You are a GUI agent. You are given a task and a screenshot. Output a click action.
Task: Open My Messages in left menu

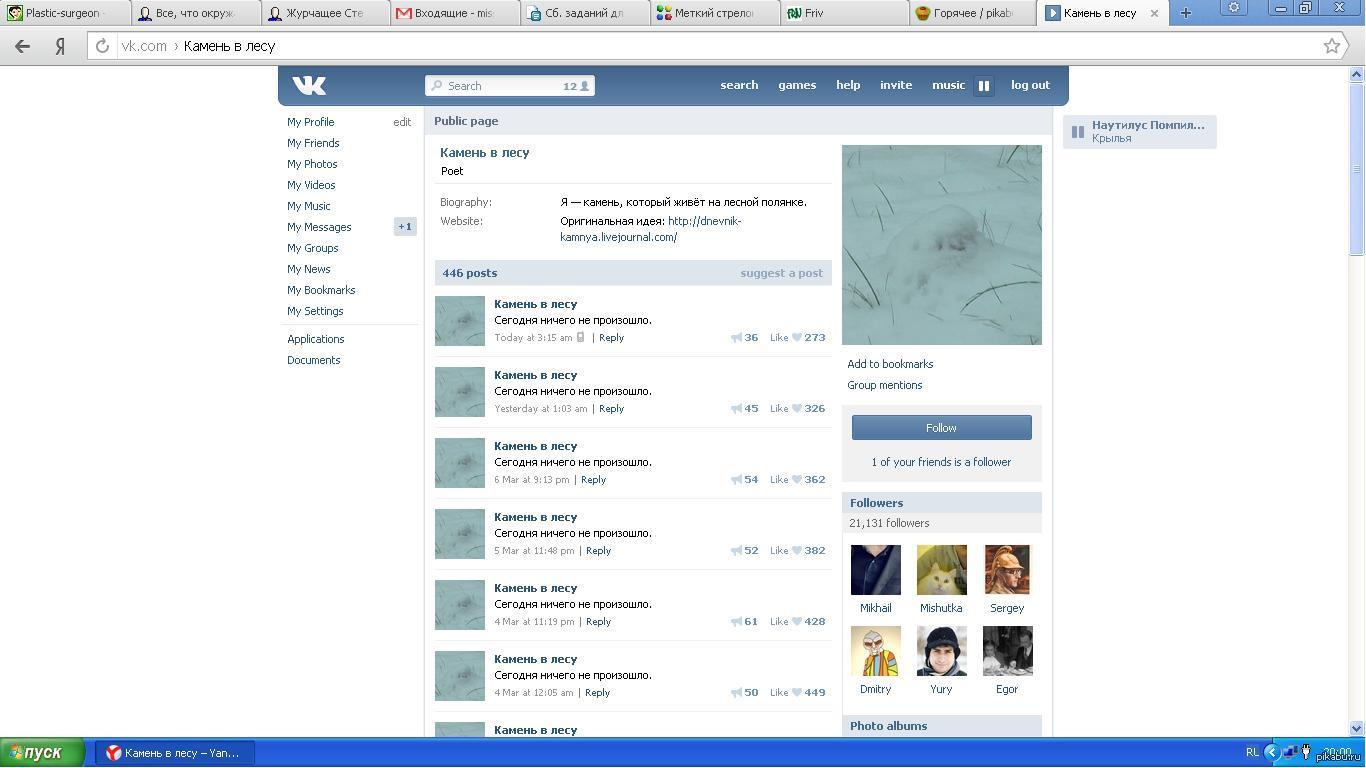[x=319, y=227]
